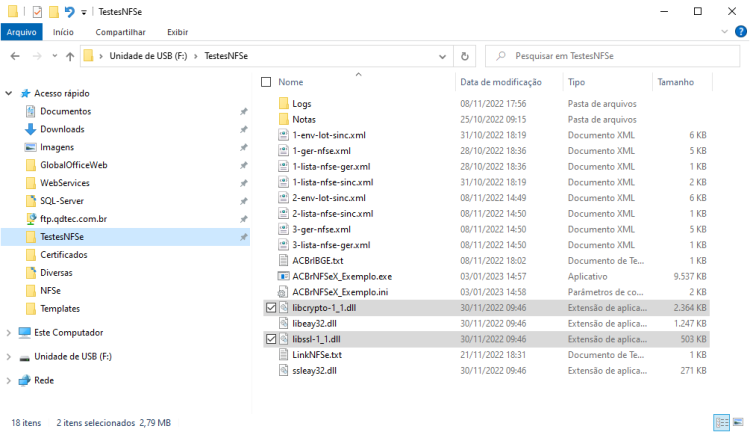The height and width of the screenshot is (432, 750).
Task: Click the LinkNFSe.txt file icon
Action: click(x=284, y=355)
